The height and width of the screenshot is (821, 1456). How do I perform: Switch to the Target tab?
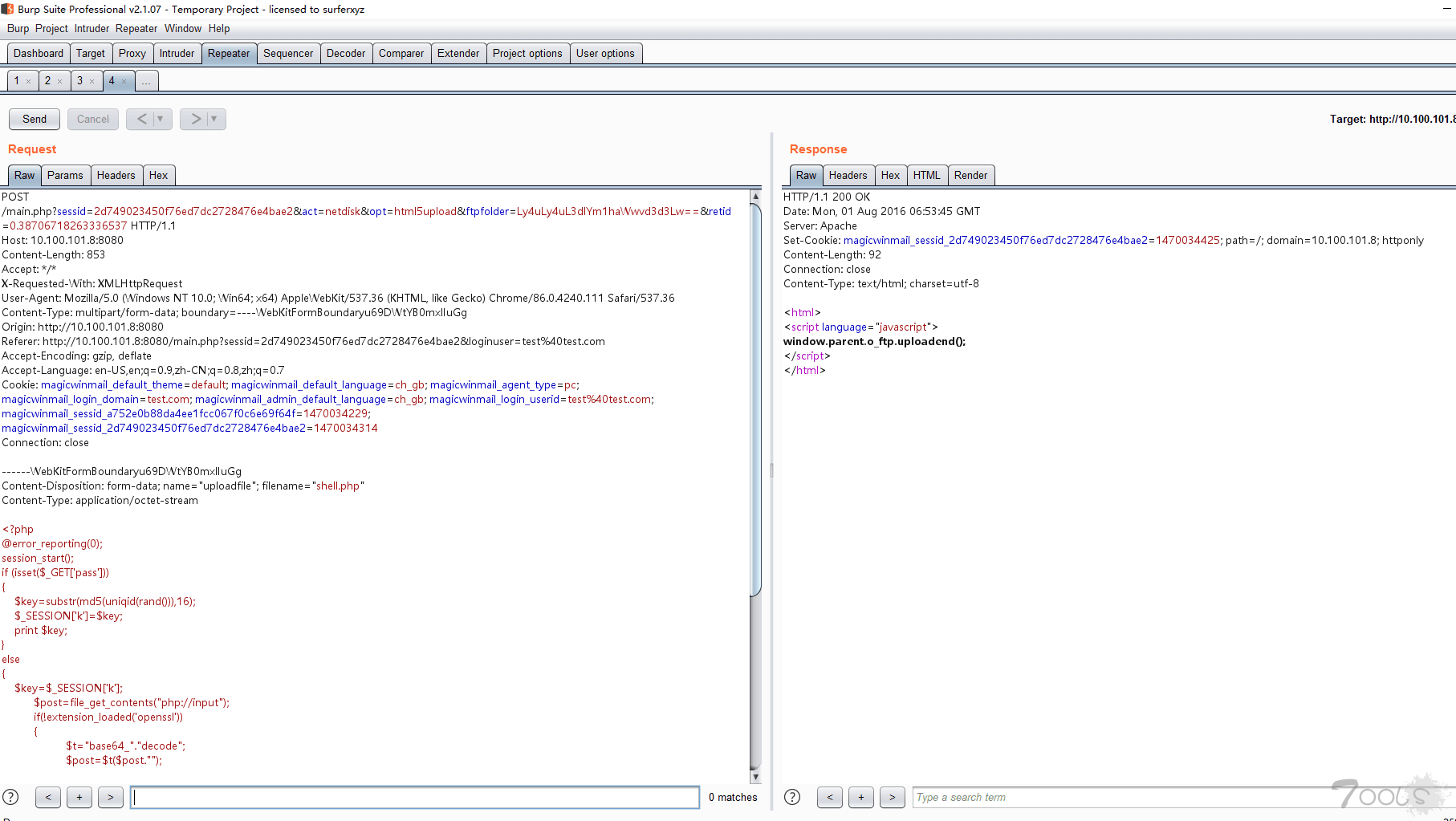pyautogui.click(x=91, y=53)
